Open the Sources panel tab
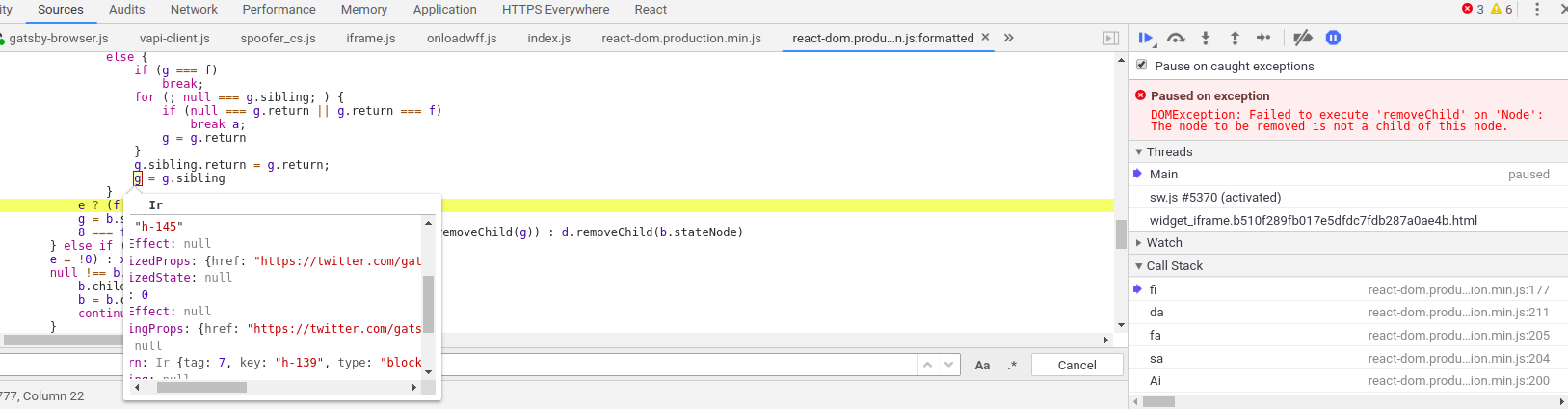 coord(61,10)
